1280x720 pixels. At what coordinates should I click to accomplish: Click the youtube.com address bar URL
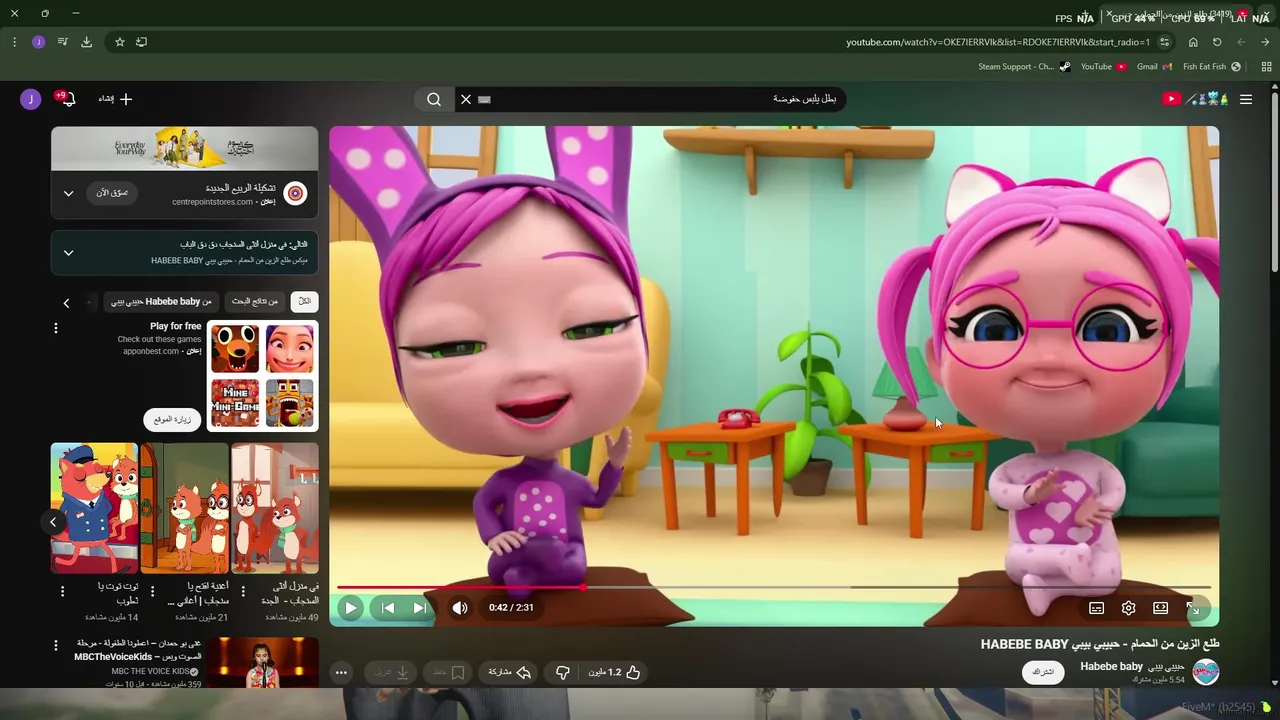[x=998, y=42]
